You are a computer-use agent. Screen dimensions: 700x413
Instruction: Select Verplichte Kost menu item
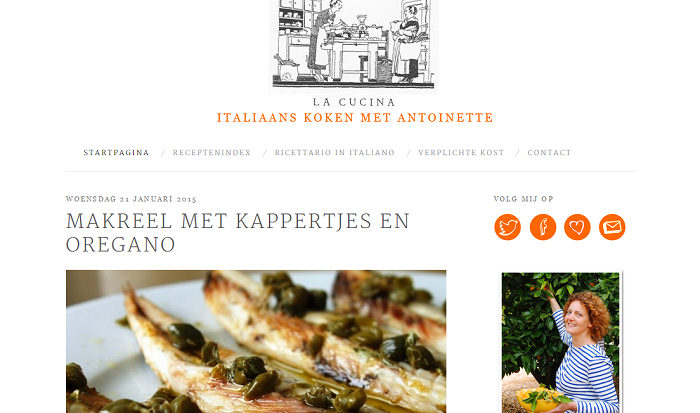461,153
